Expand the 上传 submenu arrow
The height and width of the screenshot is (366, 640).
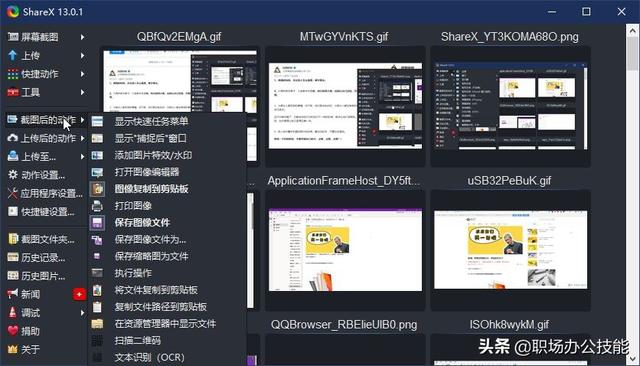coord(82,55)
